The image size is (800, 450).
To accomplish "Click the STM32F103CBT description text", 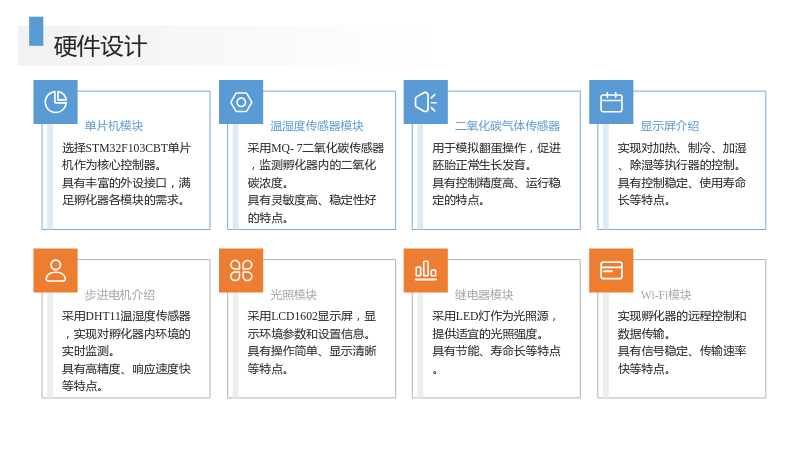I will (x=126, y=174).
